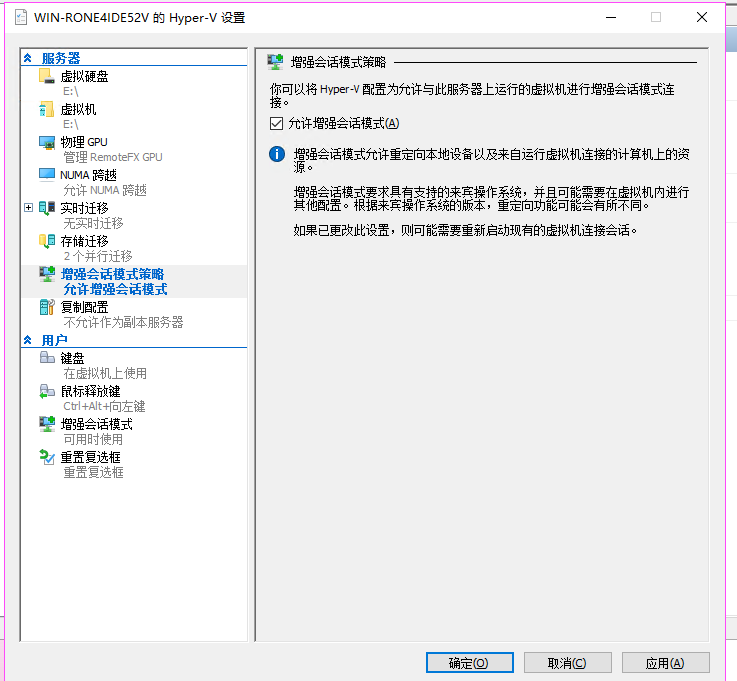Click the 无实时迁移 subtext
737x681 pixels.
tap(93, 223)
